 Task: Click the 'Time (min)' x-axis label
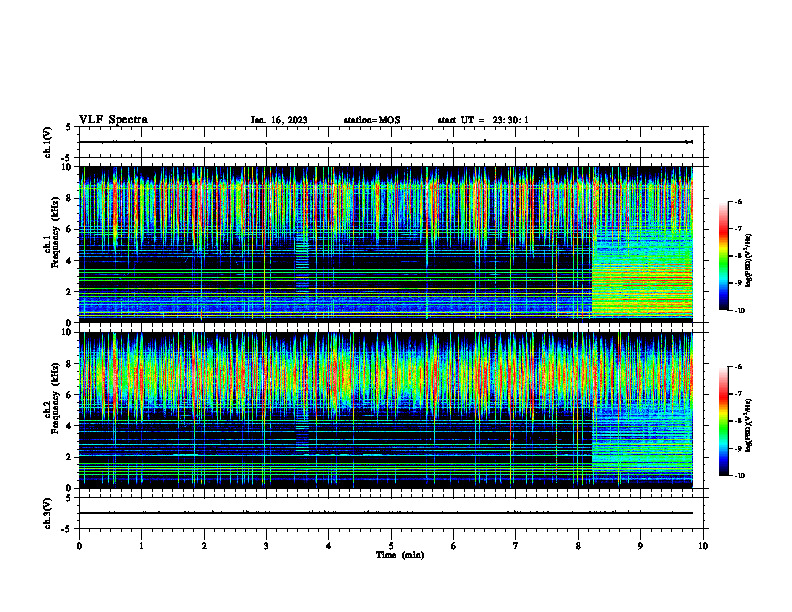[x=400, y=555]
